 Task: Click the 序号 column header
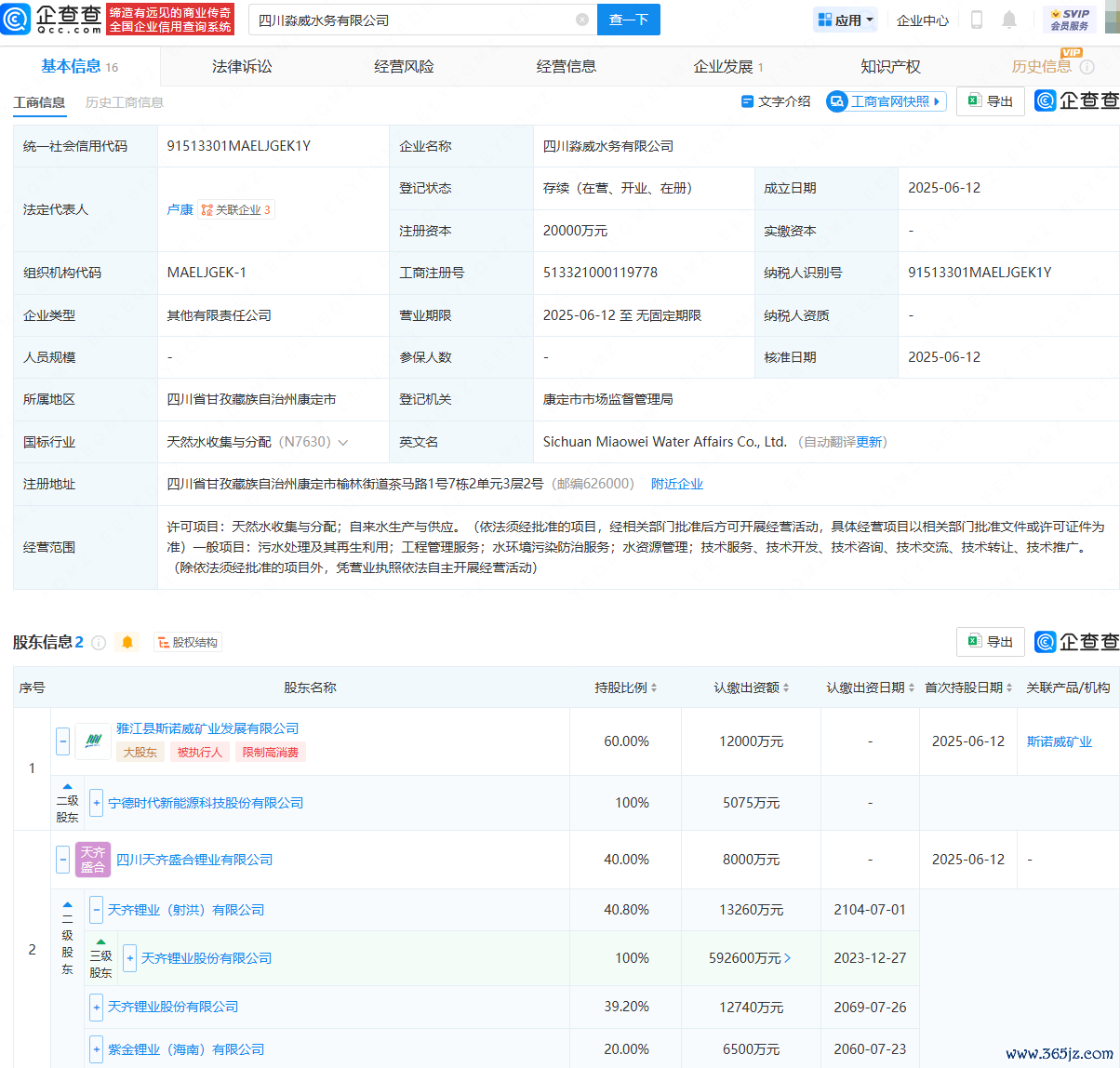(x=32, y=688)
